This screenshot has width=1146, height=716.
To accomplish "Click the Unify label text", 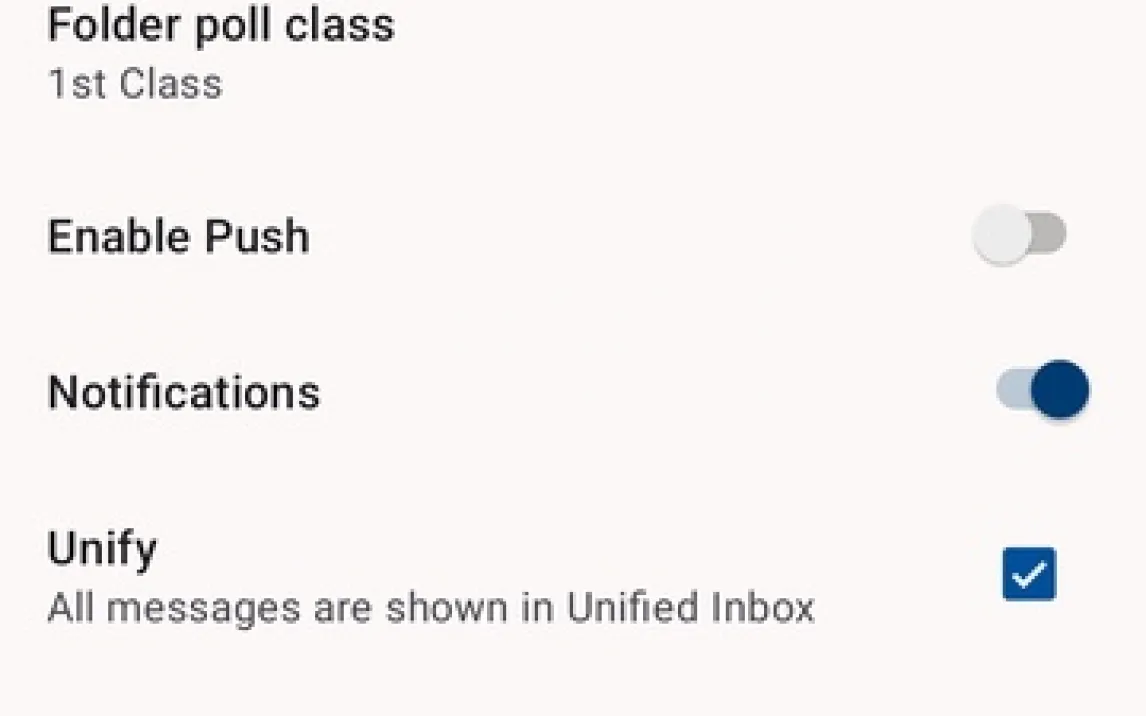I will click(x=102, y=549).
